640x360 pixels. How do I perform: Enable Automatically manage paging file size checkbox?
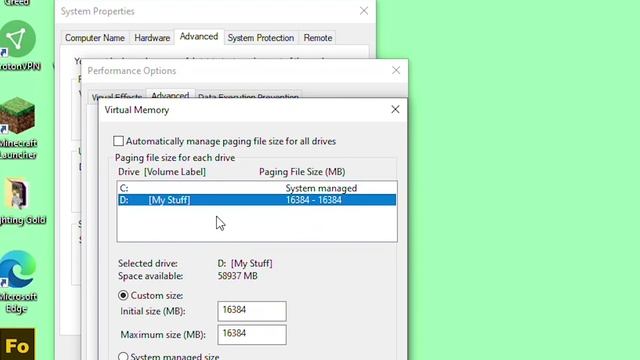pos(118,141)
